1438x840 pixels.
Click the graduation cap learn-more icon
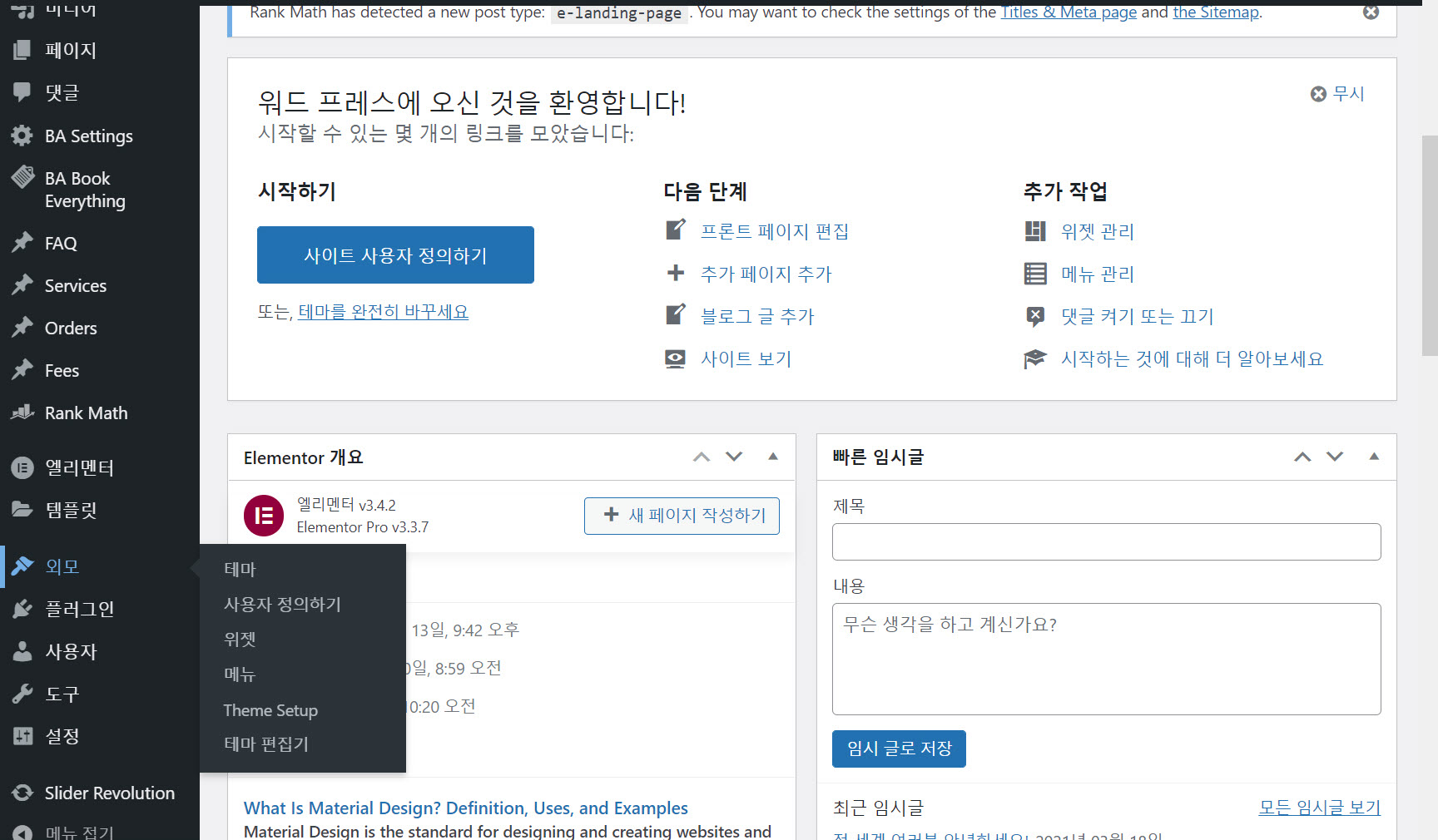[1034, 358]
